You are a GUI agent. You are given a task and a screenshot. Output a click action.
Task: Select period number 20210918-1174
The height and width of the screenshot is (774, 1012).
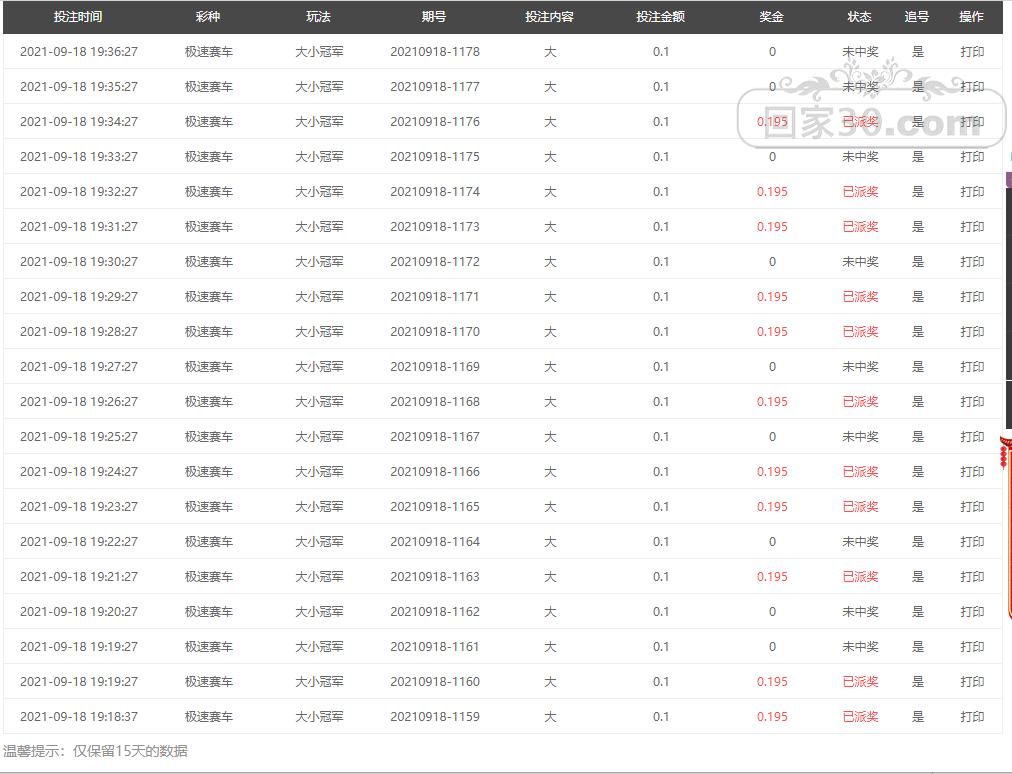tap(435, 192)
